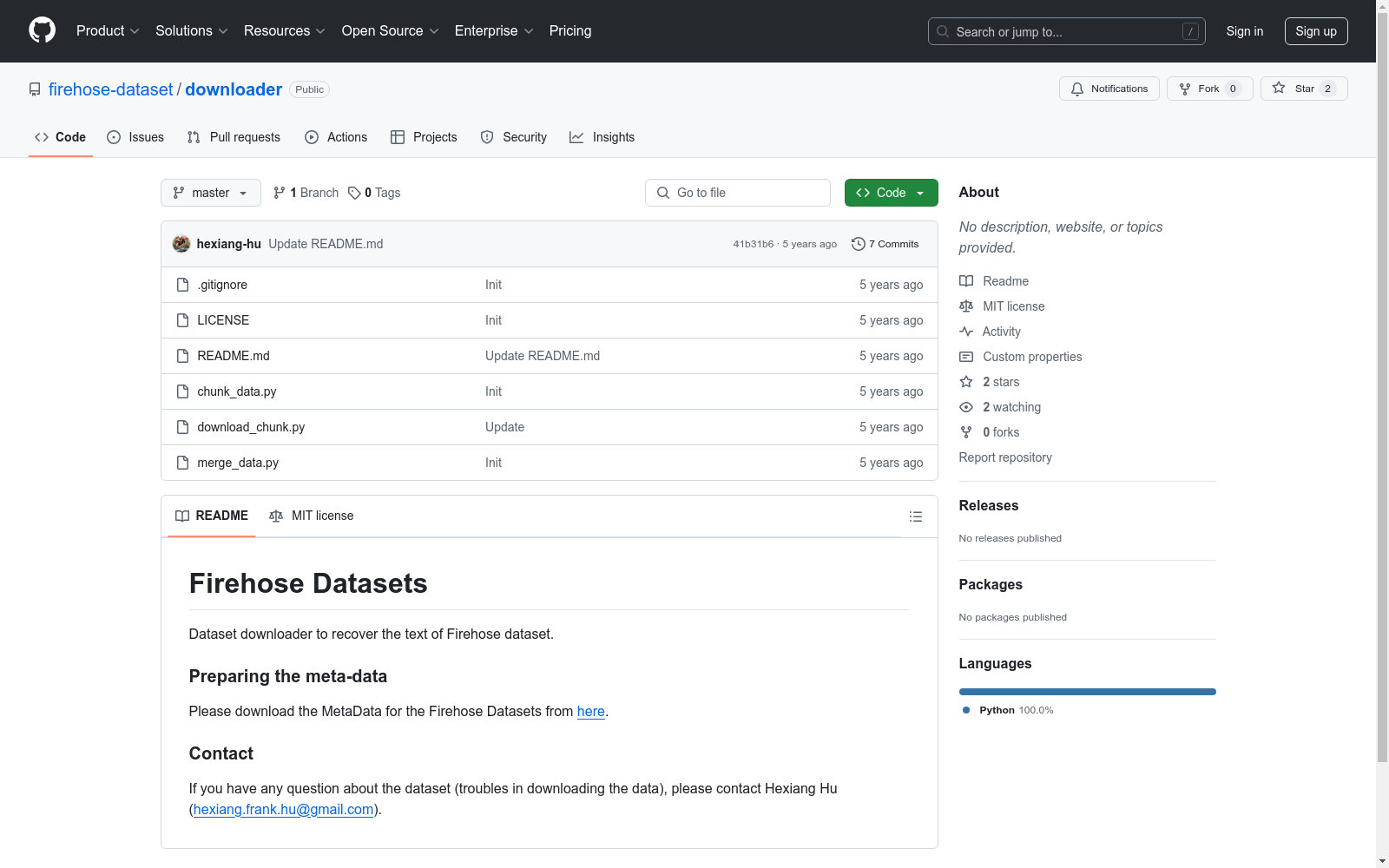This screenshot has height=868, width=1389.
Task: Click the book icon beside Readme in About
Action: tap(966, 281)
